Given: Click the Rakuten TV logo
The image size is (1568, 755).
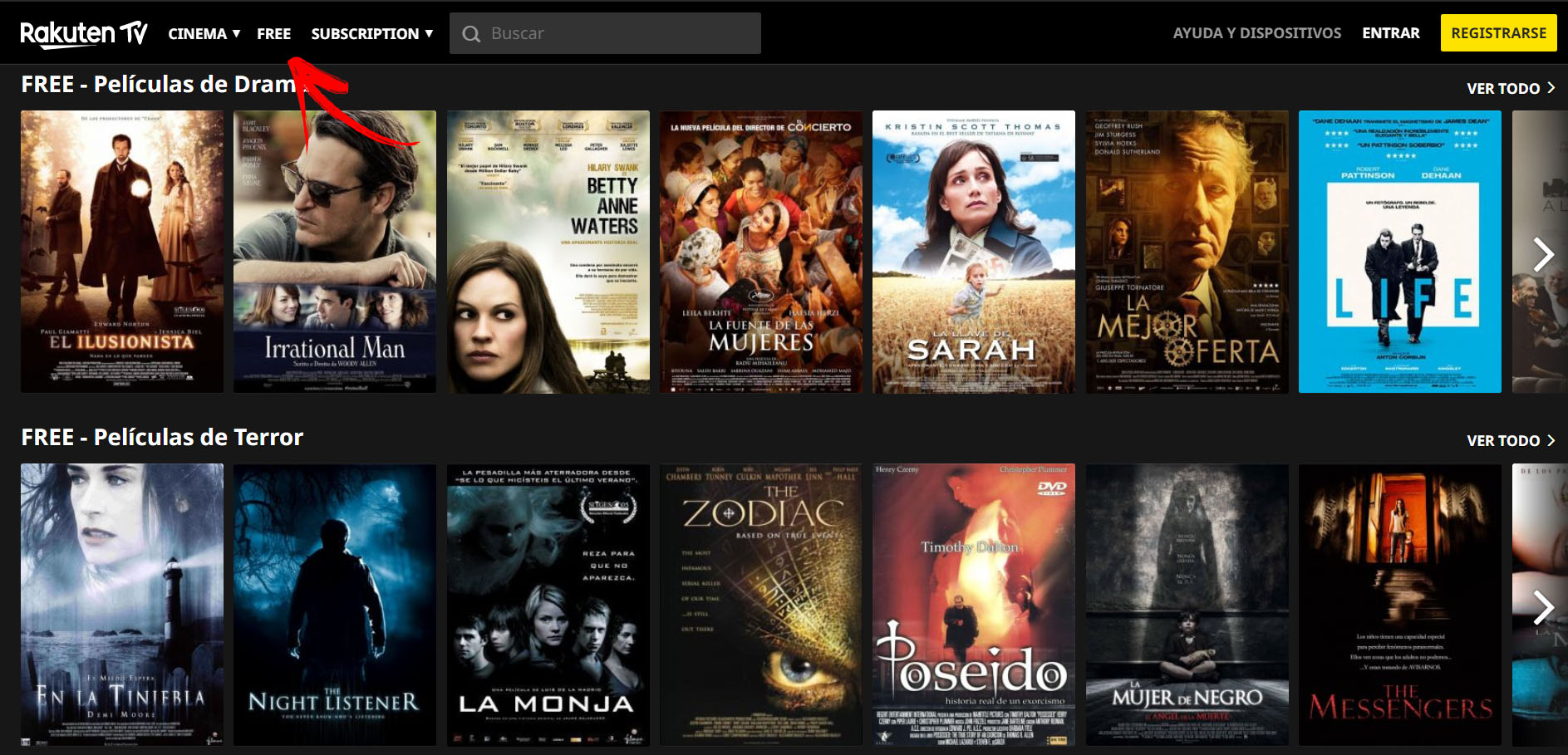Looking at the screenshot, I should tap(84, 33).
